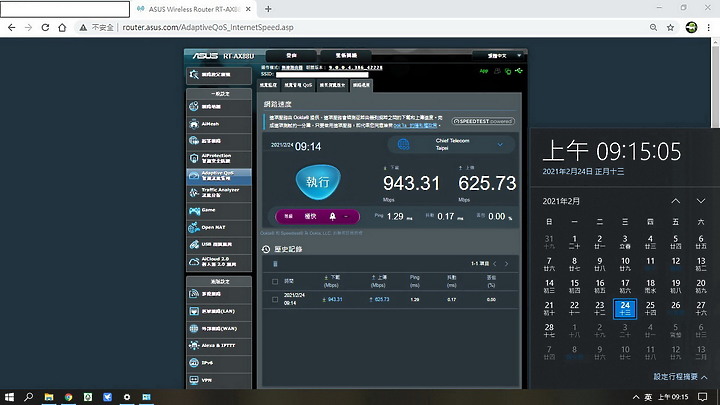Image resolution: width=720 pixels, height=405 pixels.
Task: Reload the router page
Action: point(45,28)
